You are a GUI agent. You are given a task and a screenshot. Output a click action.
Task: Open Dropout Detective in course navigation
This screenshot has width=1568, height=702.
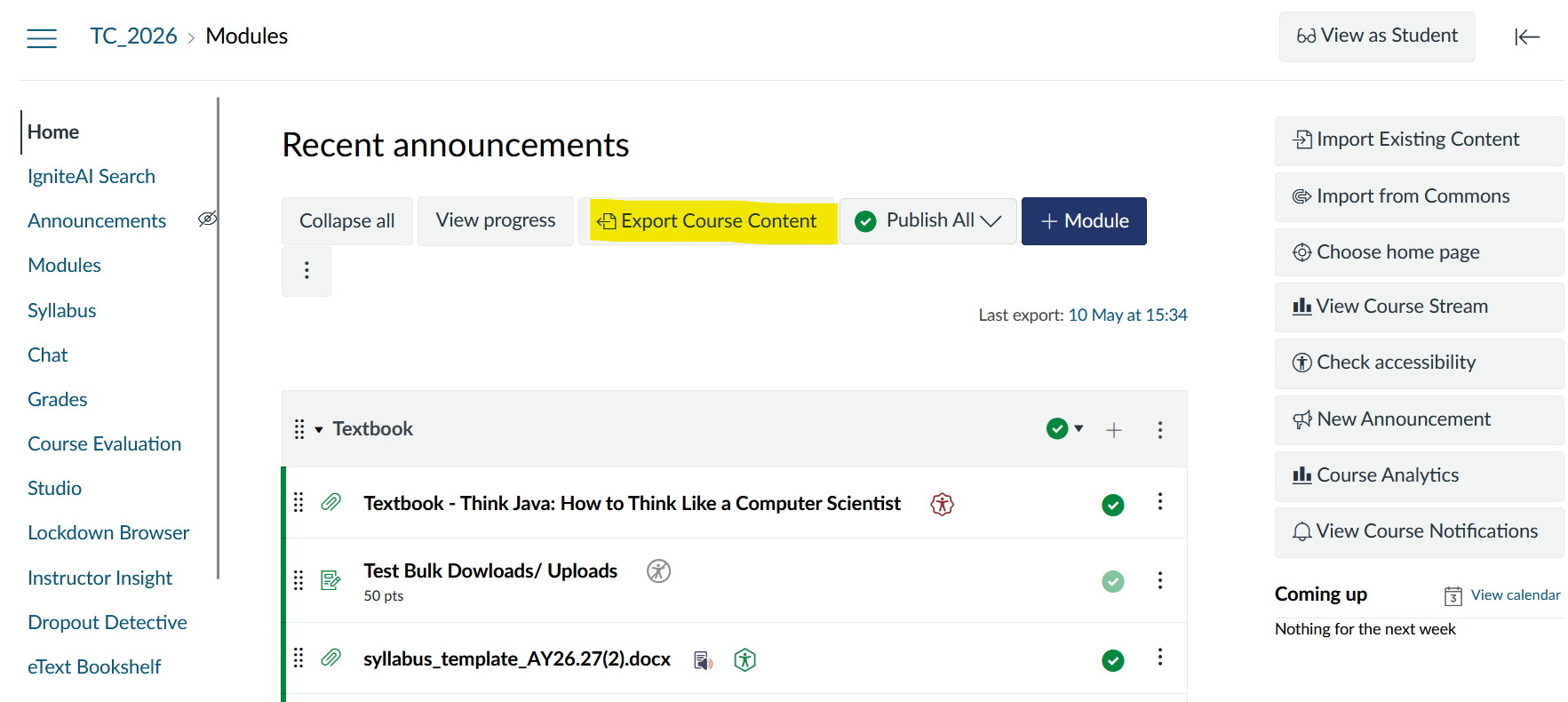(107, 622)
